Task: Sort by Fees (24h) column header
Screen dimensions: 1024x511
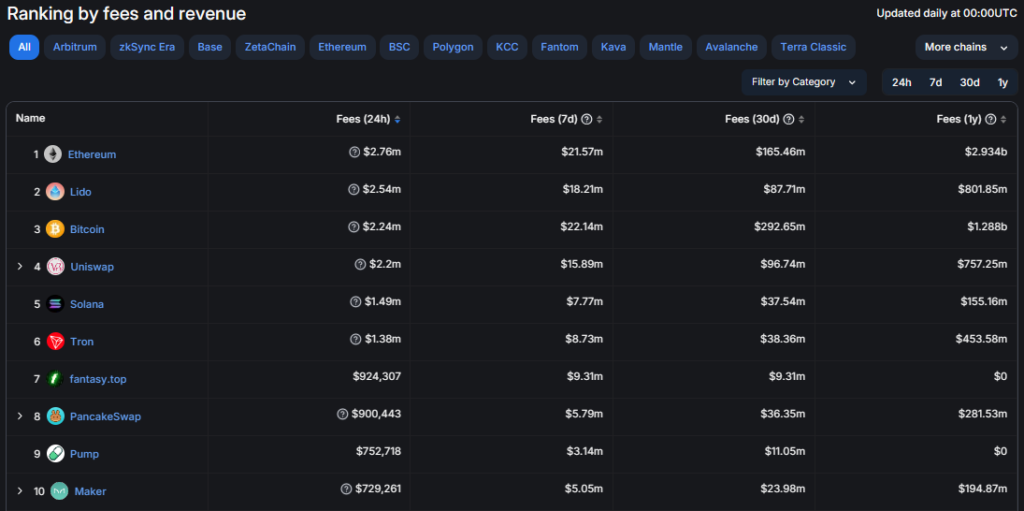Action: click(366, 119)
